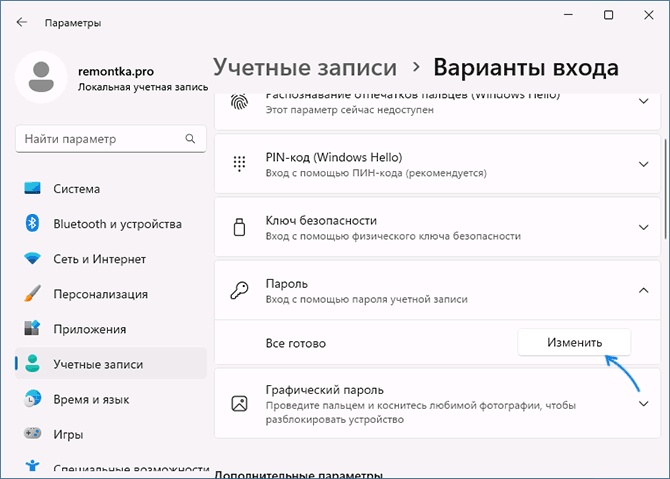Expand the Графический пароль chevron

[644, 404]
